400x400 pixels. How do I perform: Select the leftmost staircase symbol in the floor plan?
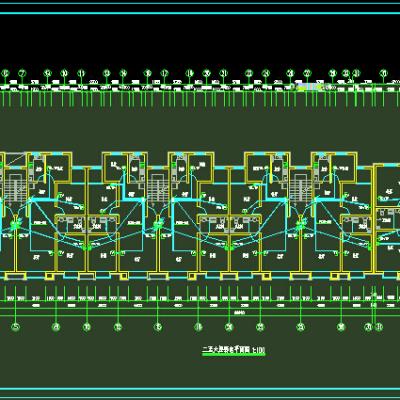click(14, 188)
